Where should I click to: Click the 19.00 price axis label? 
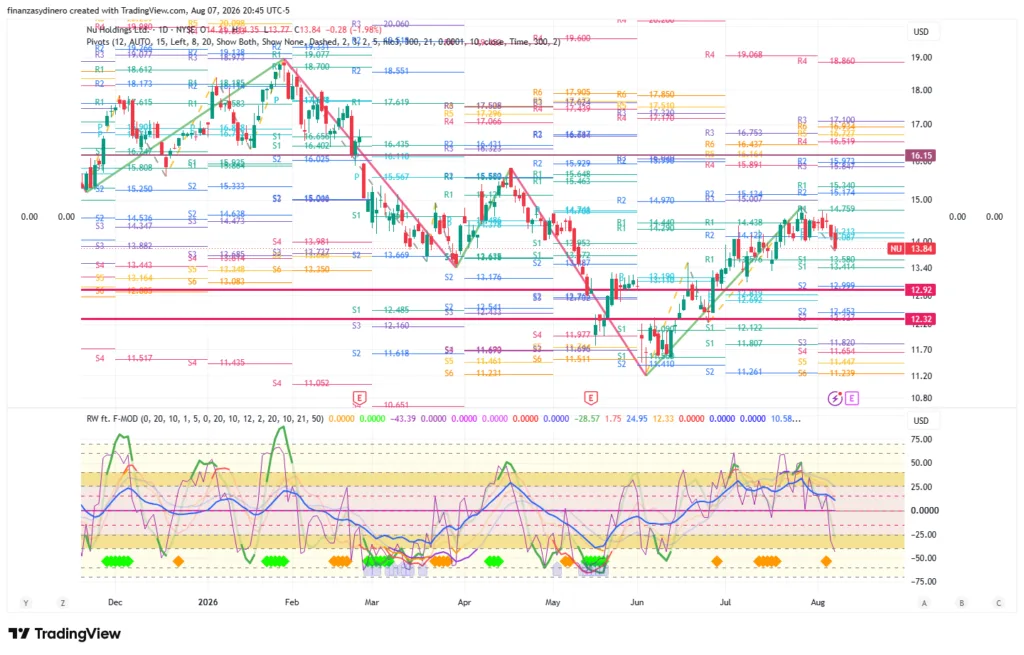click(921, 57)
